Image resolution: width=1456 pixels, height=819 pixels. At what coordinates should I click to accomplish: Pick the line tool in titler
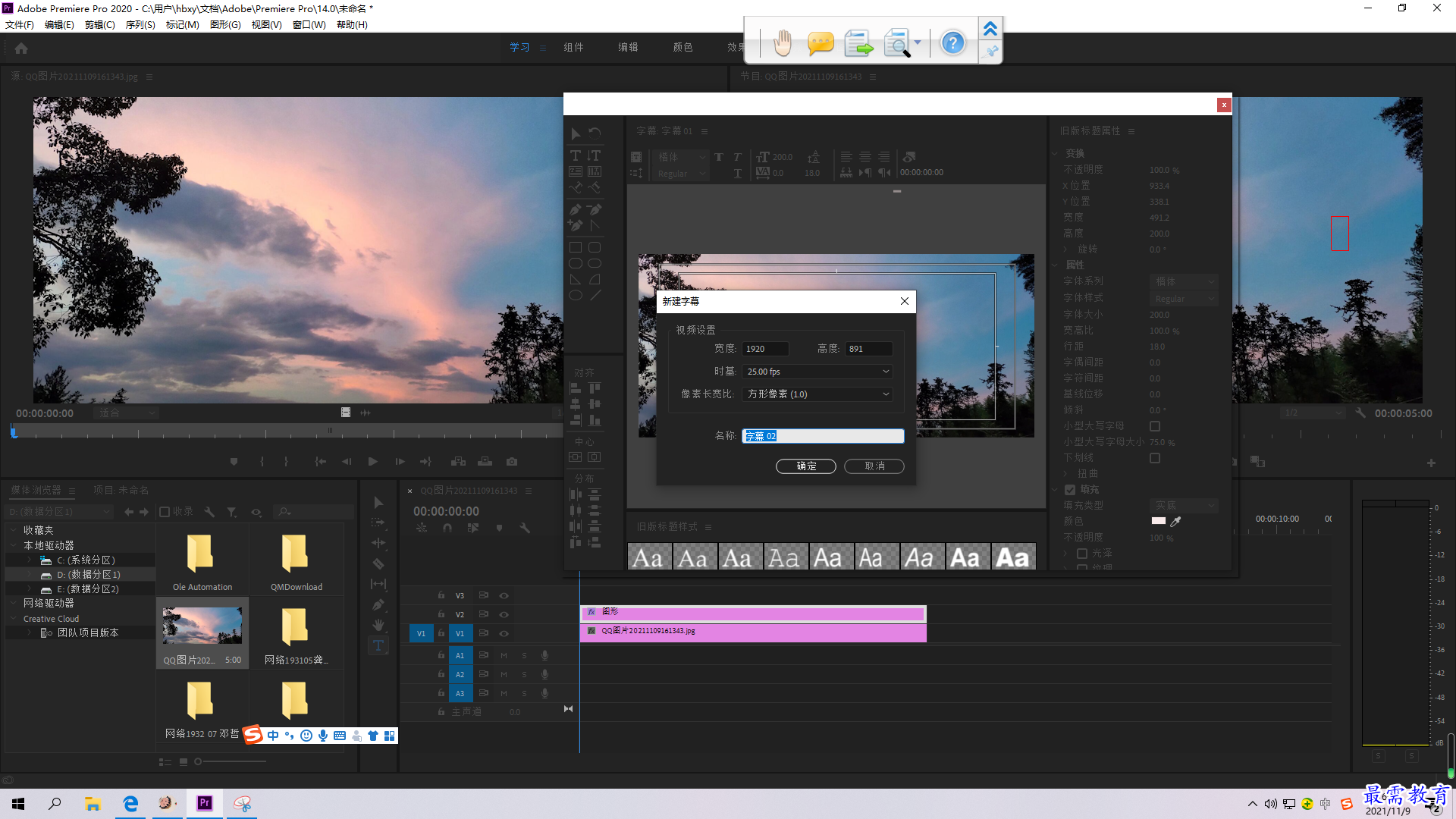click(x=595, y=296)
